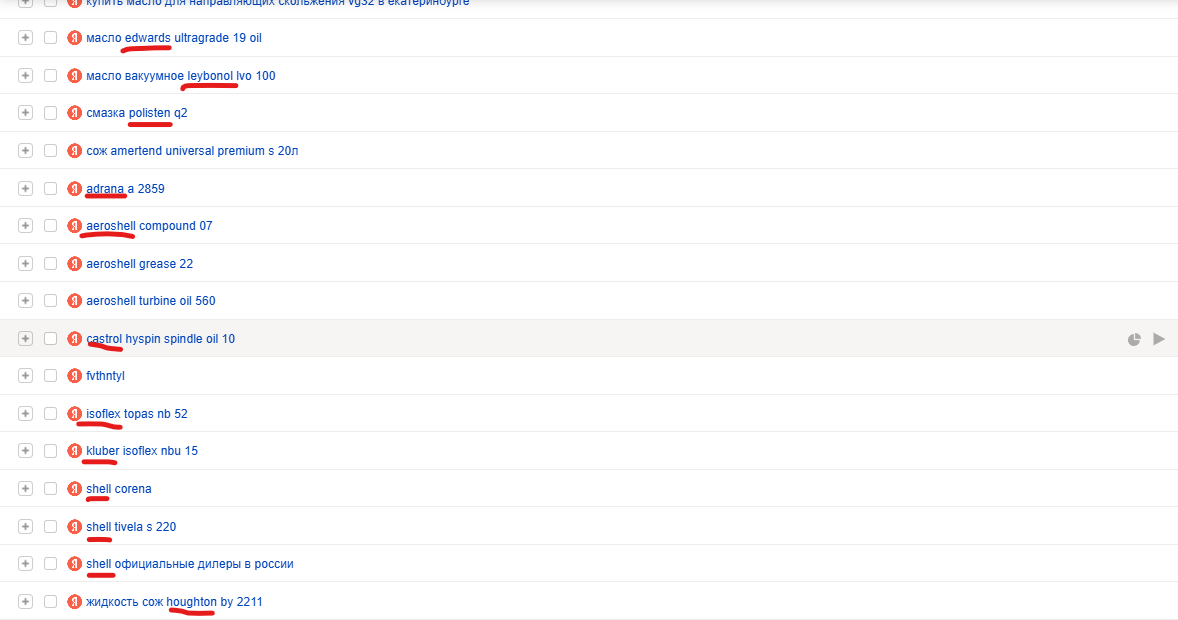Open the "aeroshell turbine oil 560" keyword link
This screenshot has width=1178, height=620.
click(151, 301)
